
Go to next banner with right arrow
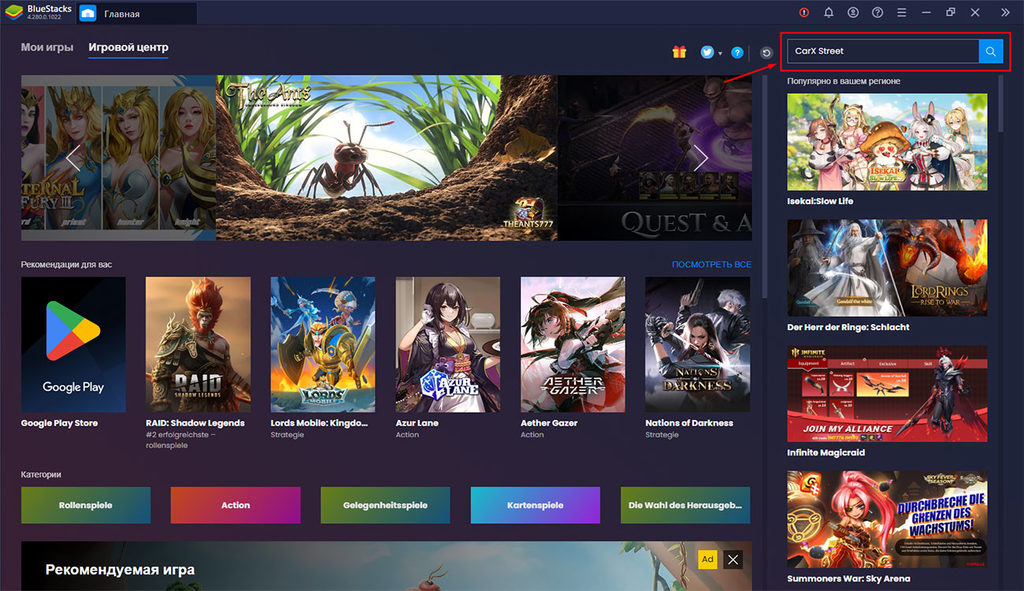coord(701,158)
